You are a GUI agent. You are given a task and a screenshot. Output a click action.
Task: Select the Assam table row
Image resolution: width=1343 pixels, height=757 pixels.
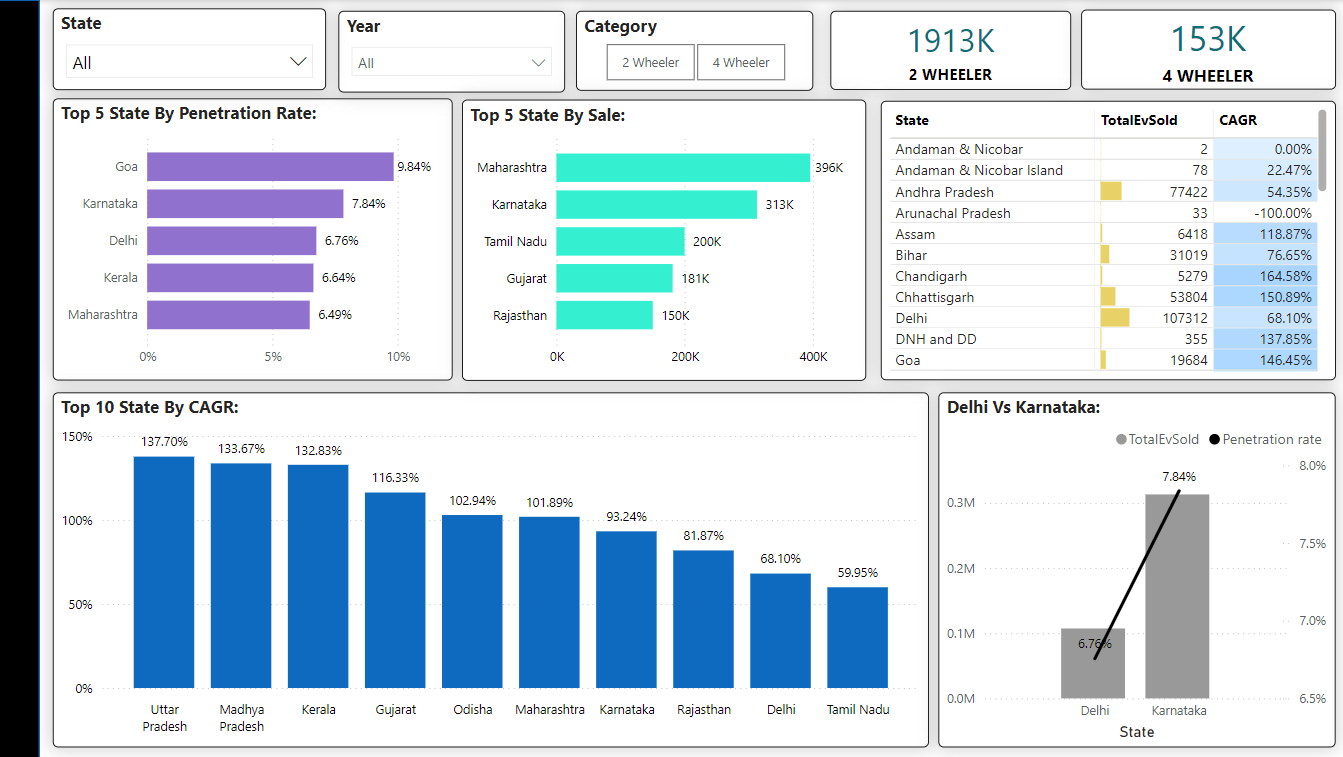tap(1104, 234)
